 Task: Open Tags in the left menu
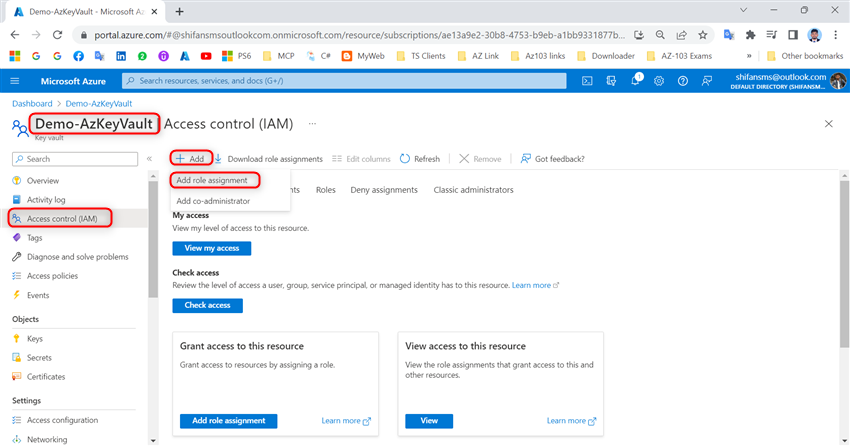tap(34, 238)
